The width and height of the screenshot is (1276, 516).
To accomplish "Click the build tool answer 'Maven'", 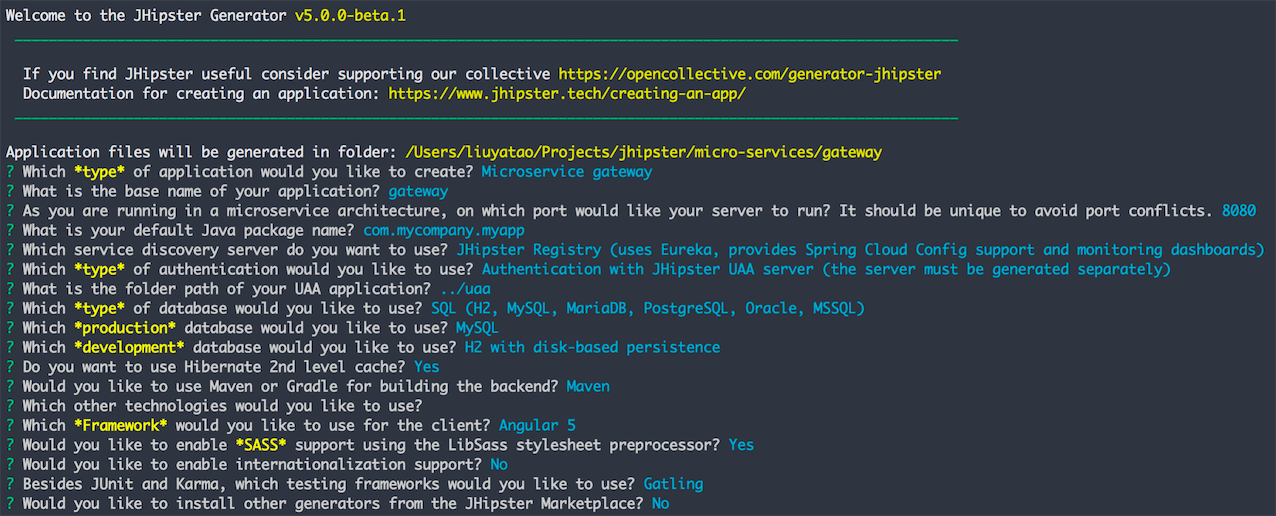I will click(x=588, y=386).
